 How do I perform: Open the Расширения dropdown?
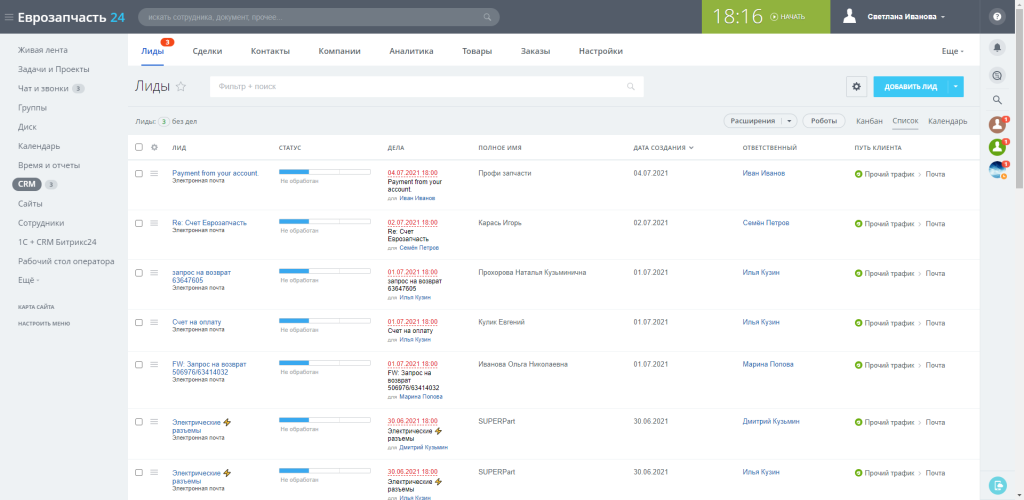pyautogui.click(x=760, y=121)
